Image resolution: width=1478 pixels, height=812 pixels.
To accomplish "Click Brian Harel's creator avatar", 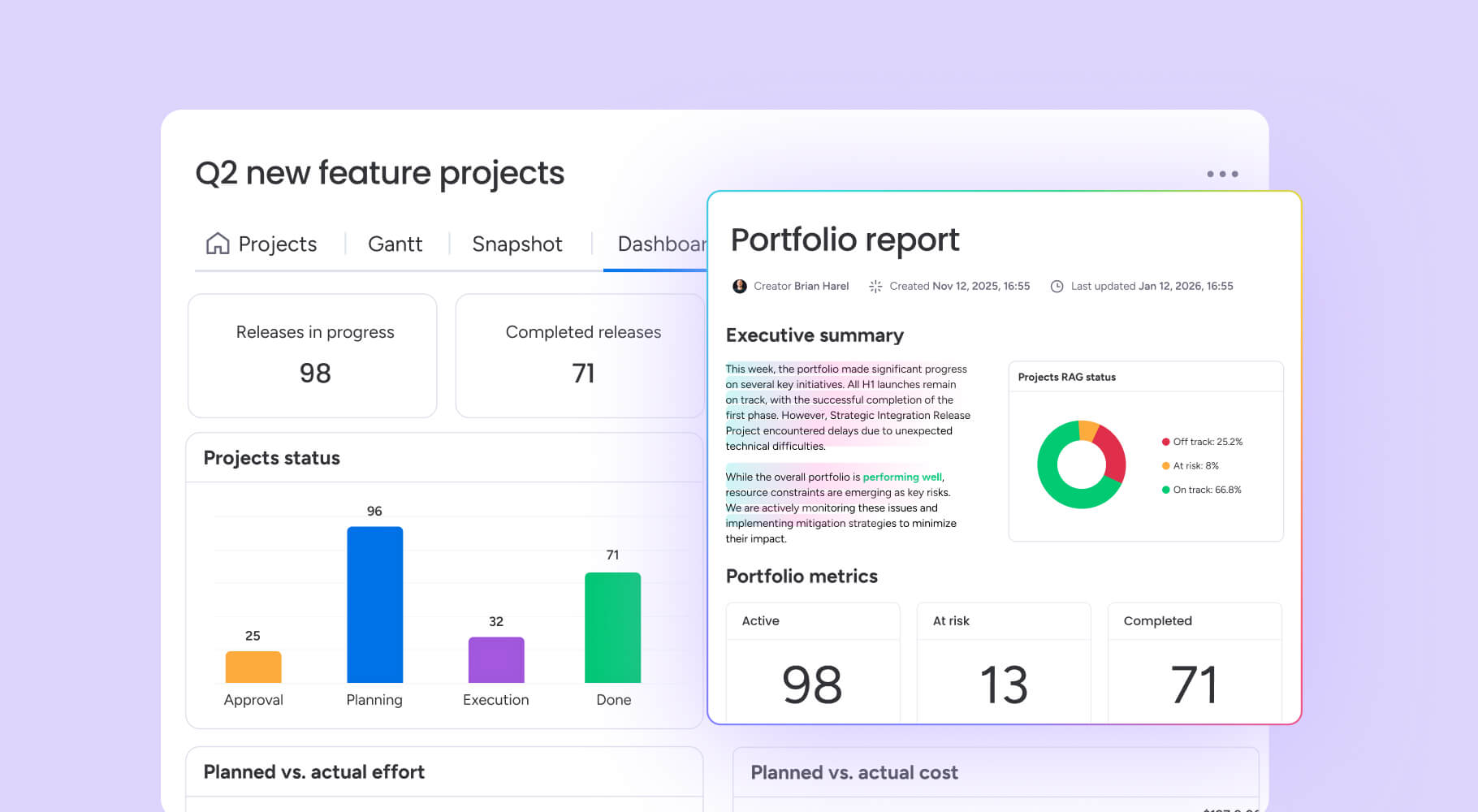I will pyautogui.click(x=740, y=286).
